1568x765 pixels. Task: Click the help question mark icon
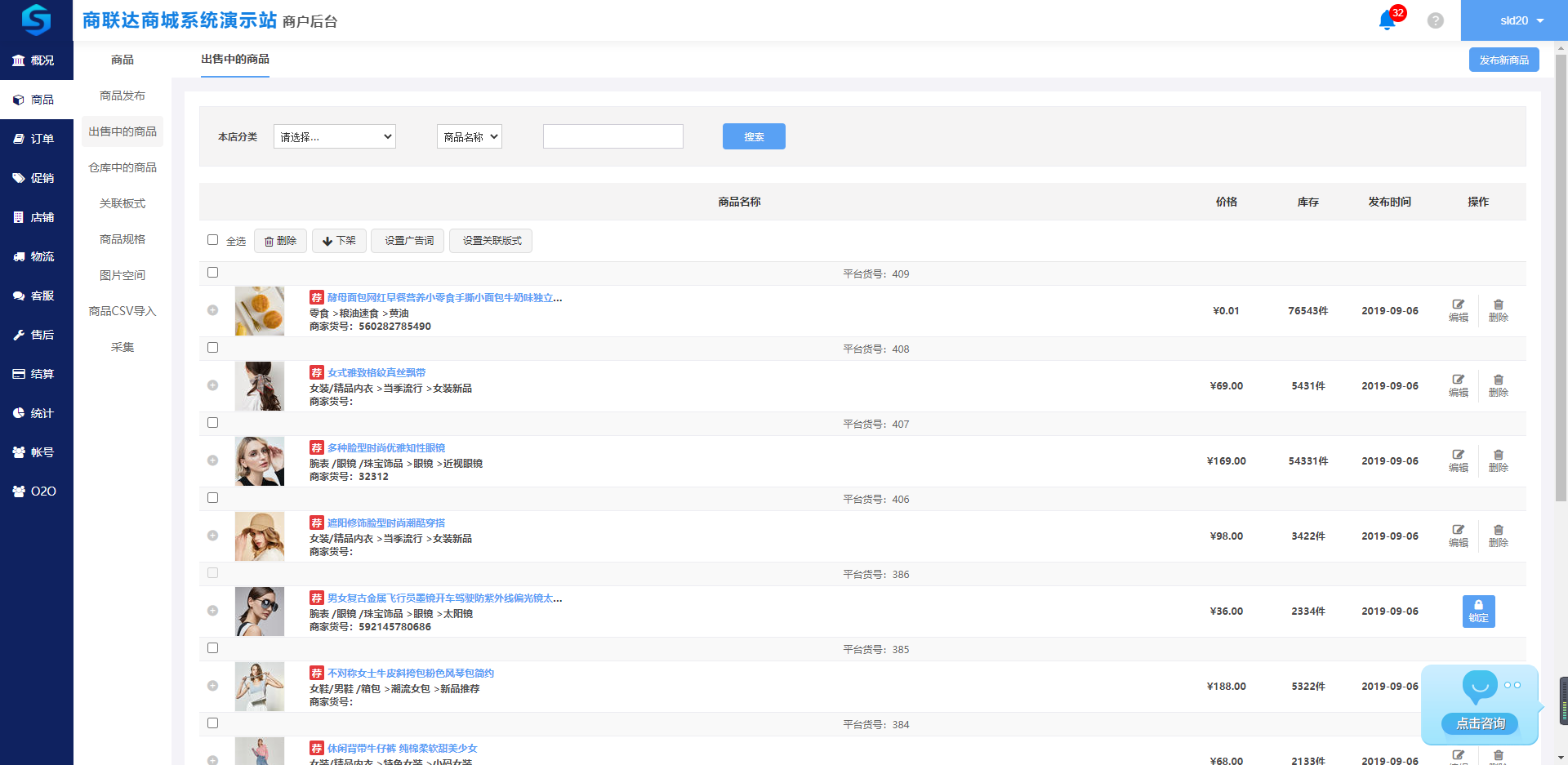pos(1435,20)
